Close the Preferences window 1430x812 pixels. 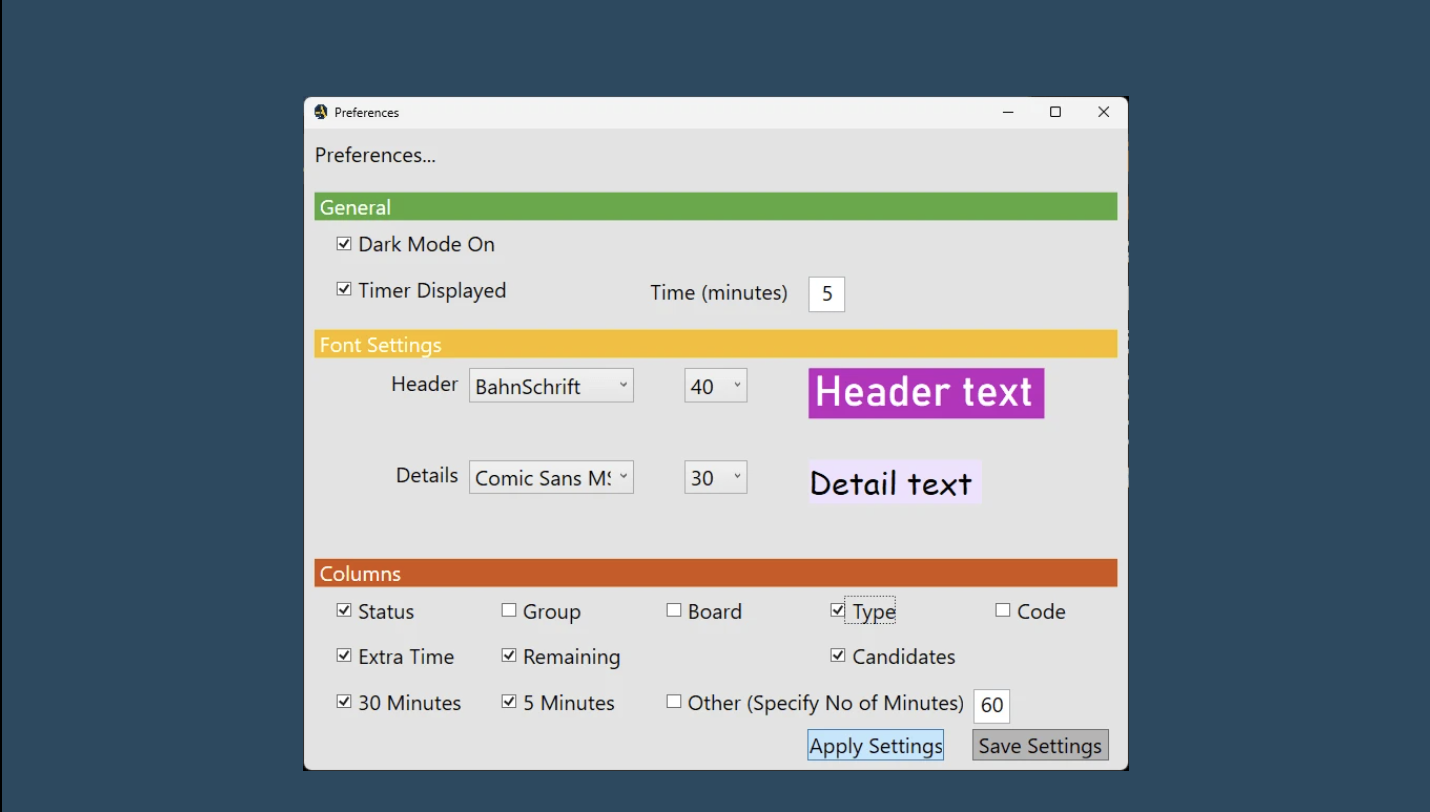1103,112
